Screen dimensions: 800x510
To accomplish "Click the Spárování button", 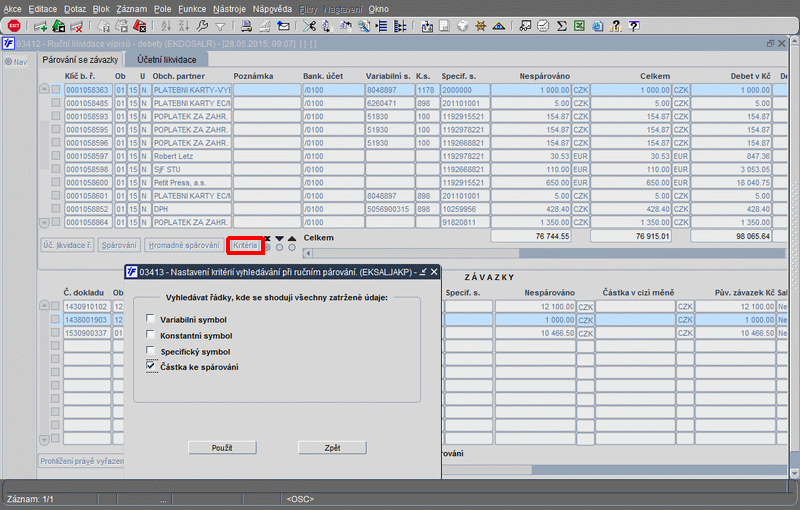I will (119, 245).
